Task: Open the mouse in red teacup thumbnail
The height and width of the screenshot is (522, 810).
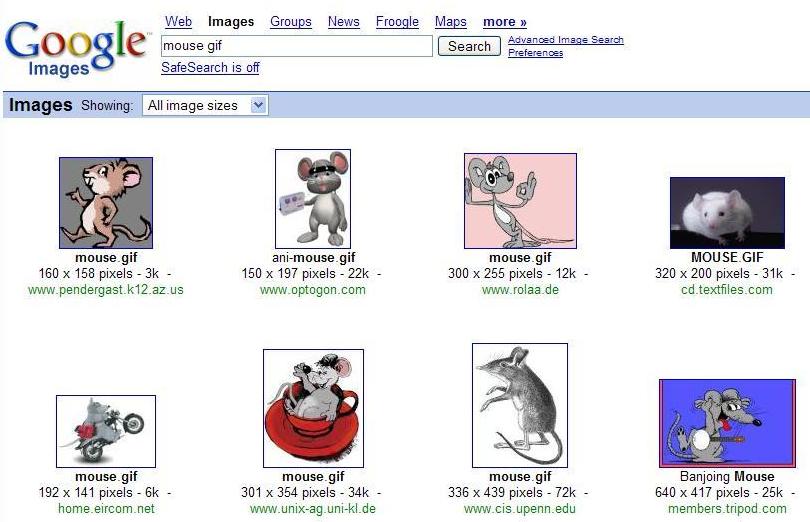Action: 313,409
